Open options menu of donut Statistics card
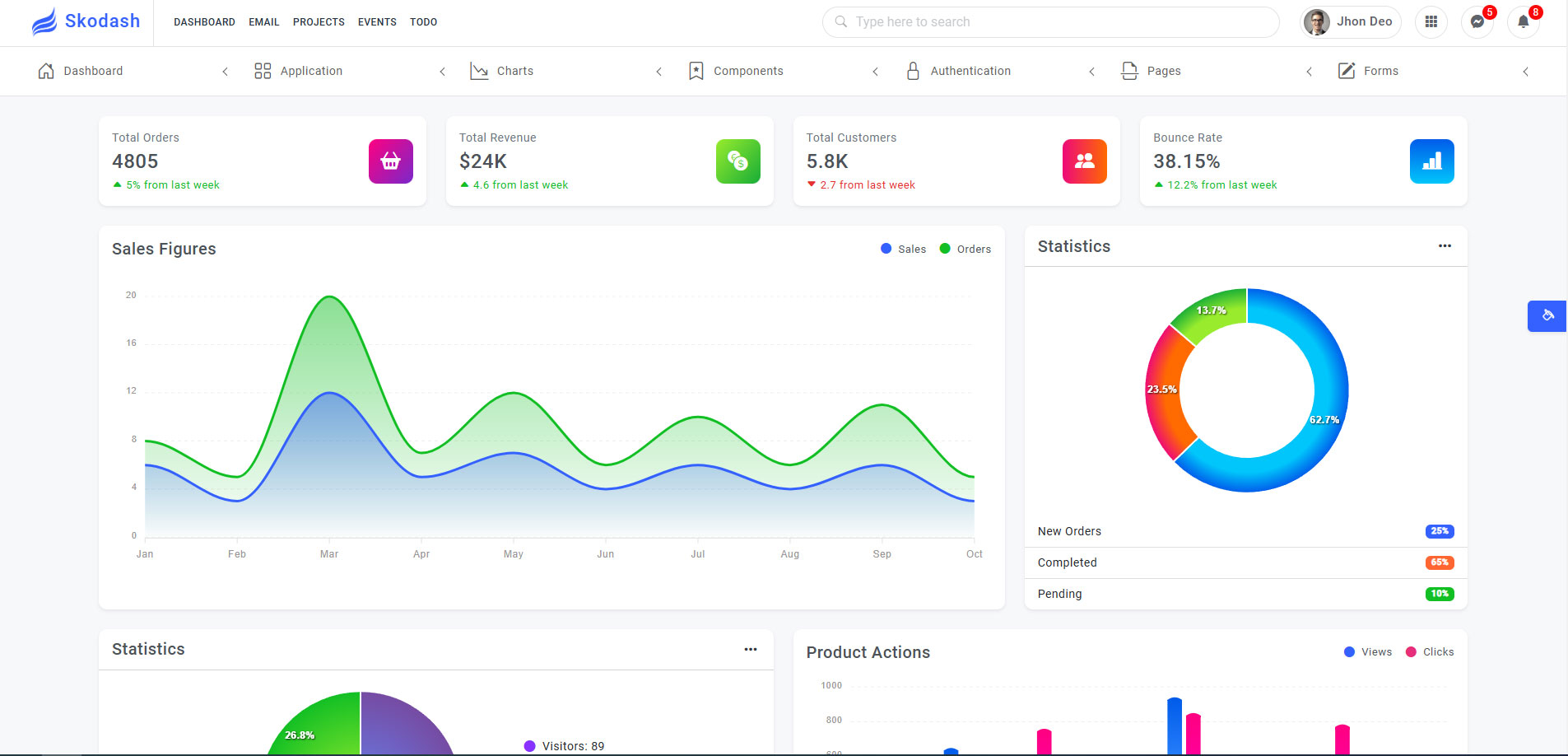The width and height of the screenshot is (1568, 756). coord(1445,246)
